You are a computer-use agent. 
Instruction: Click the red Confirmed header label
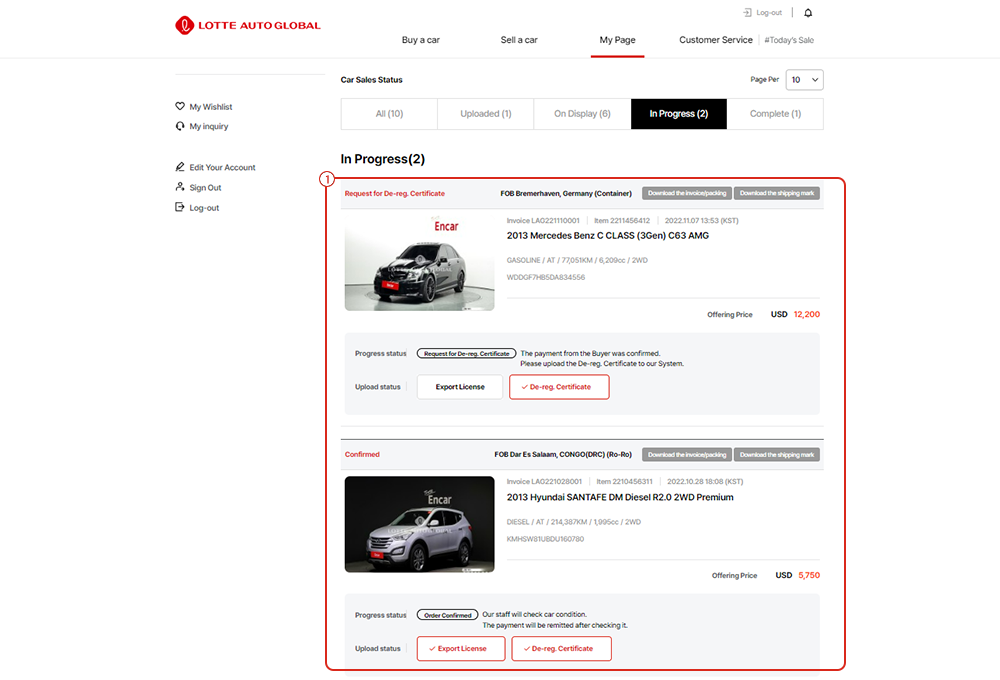[362, 454]
